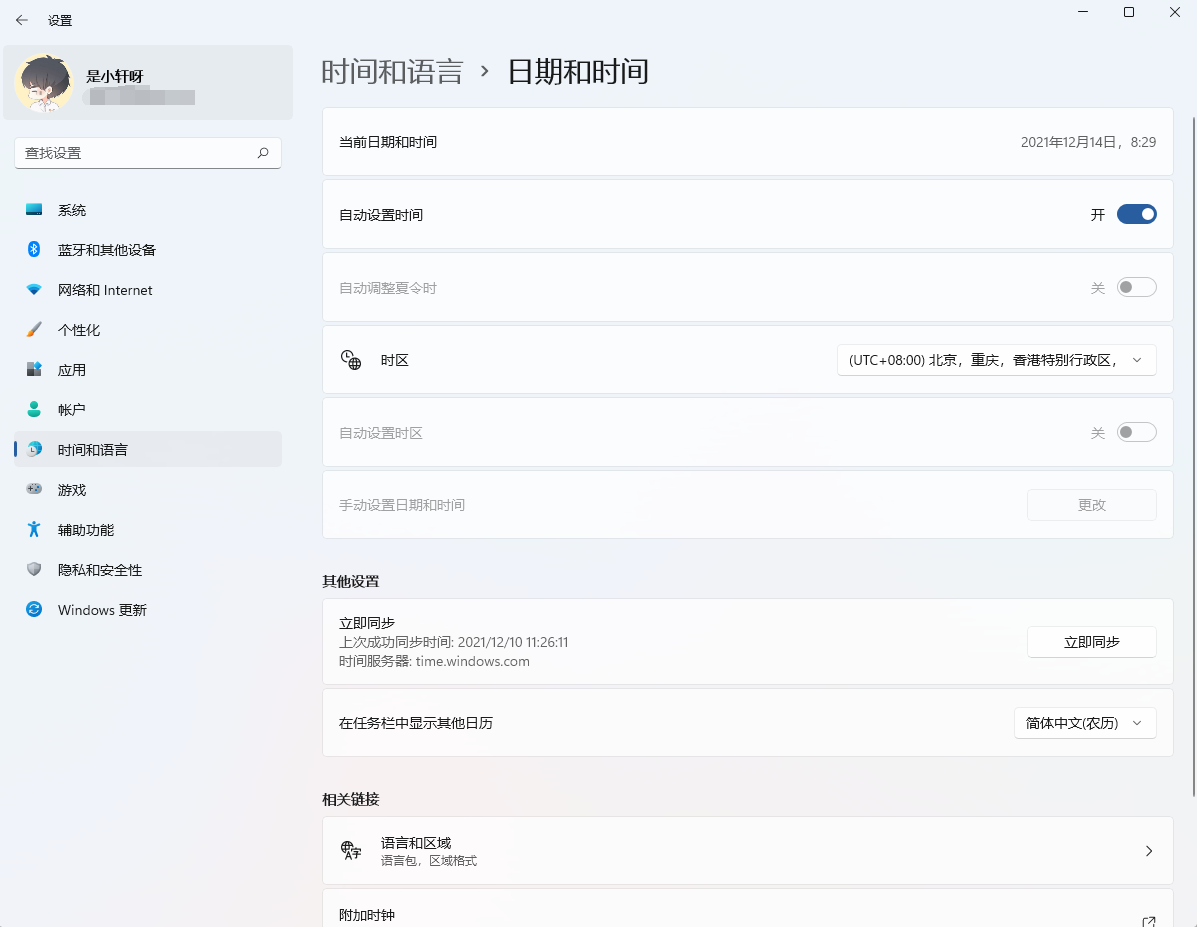
Task: Select 时间和语言 in the sidebar
Action: [148, 450]
